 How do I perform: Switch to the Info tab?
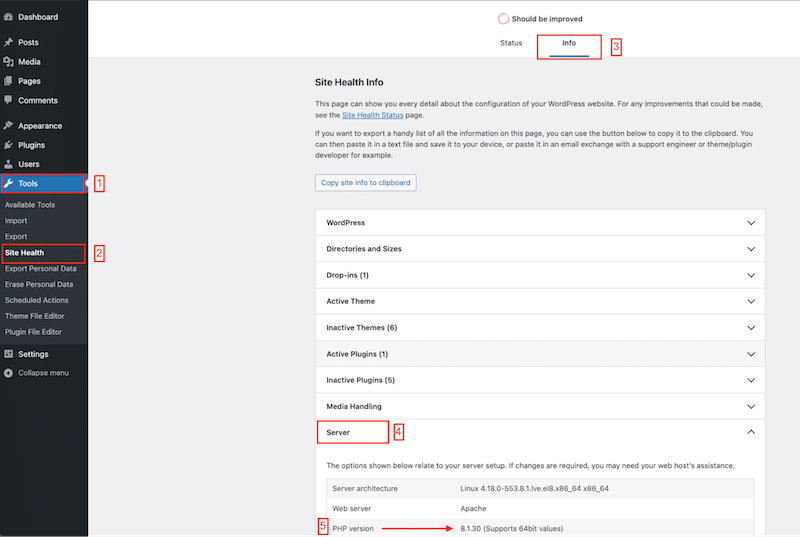(x=569, y=43)
